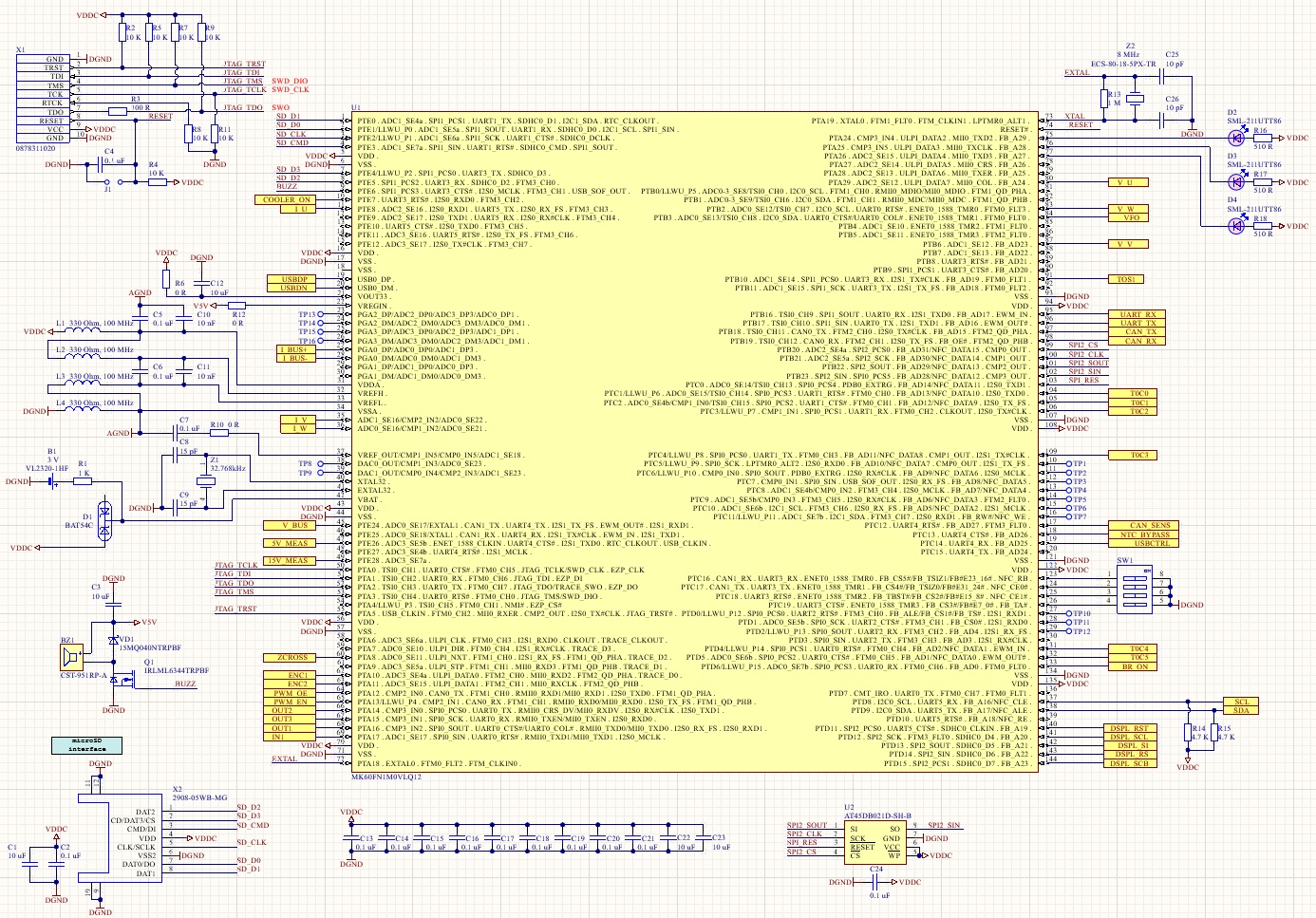1316x918 pixels.
Task: Click the CAN_SENS port label
Action: [x=1150, y=525]
